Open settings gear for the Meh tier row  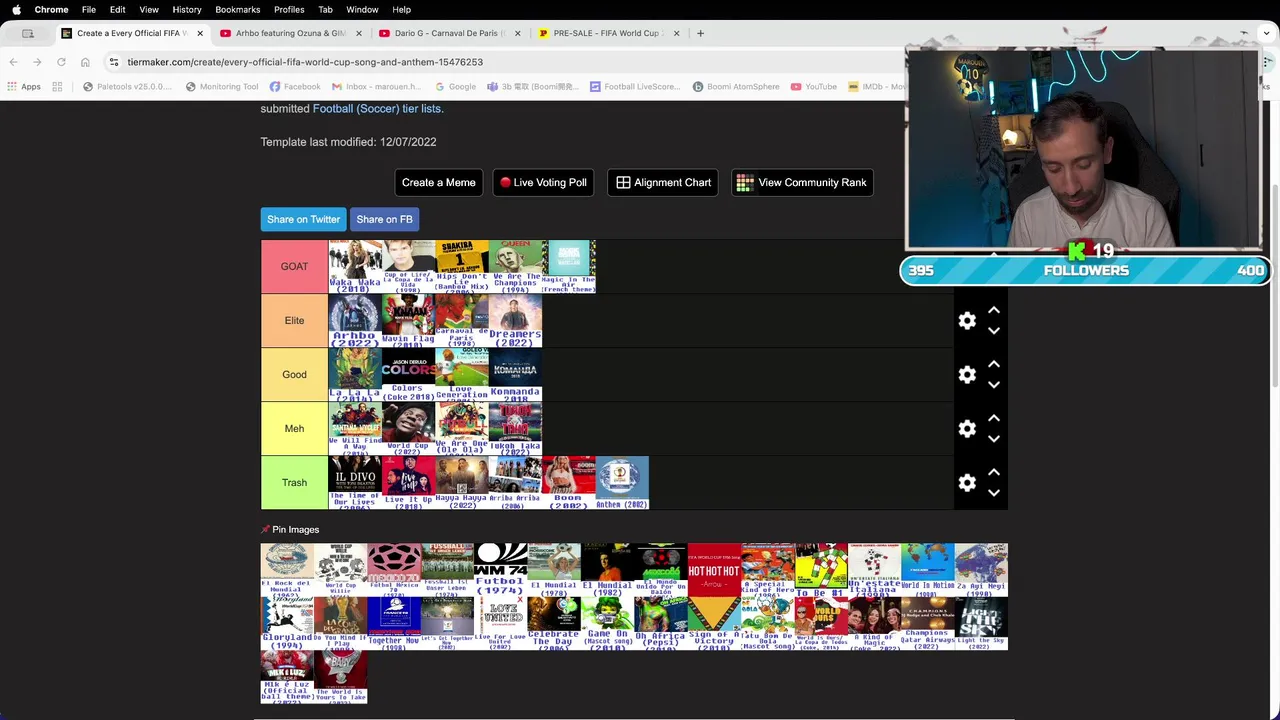tap(967, 429)
